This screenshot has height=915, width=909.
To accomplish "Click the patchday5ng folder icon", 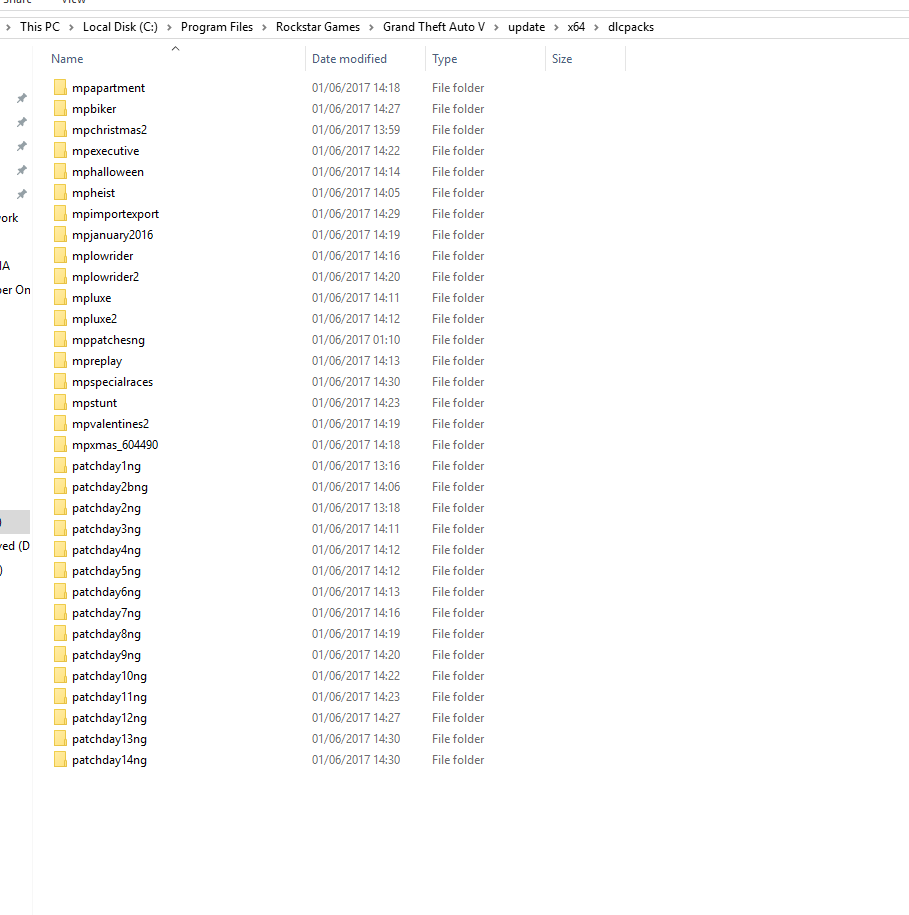I will [60, 571].
